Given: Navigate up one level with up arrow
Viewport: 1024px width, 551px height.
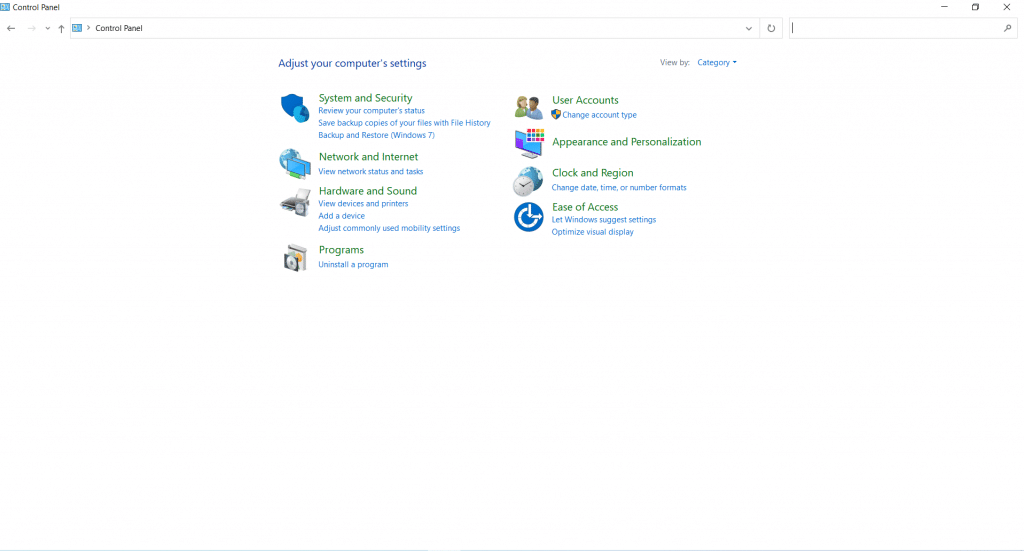Looking at the screenshot, I should pyautogui.click(x=61, y=28).
